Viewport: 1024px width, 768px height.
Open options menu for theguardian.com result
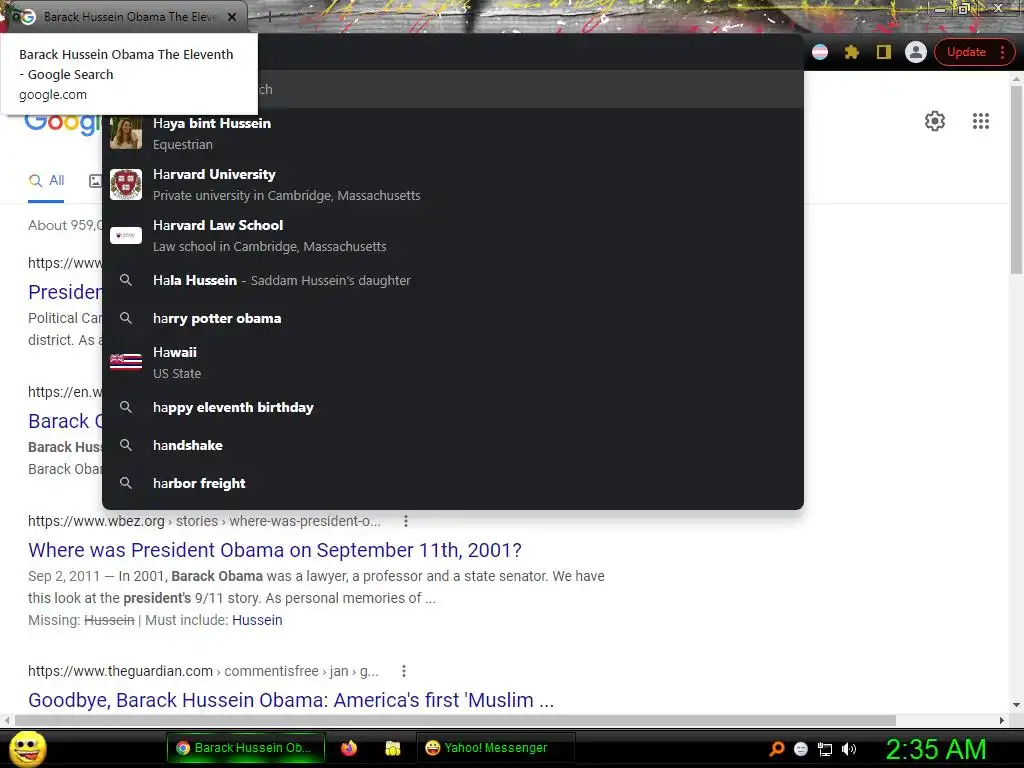tap(404, 671)
